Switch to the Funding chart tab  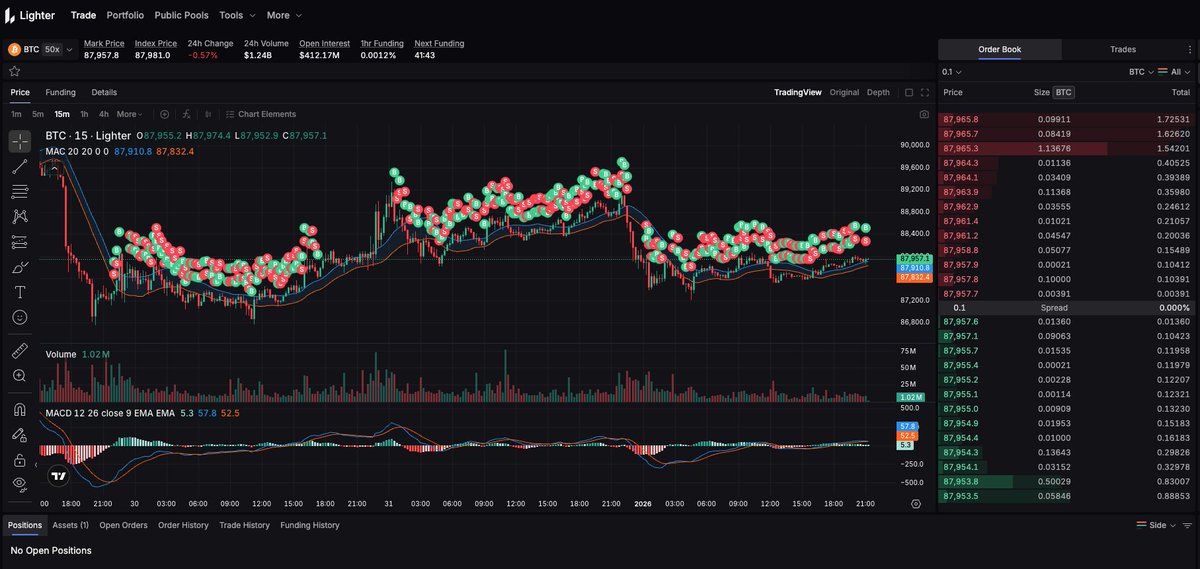(x=60, y=92)
